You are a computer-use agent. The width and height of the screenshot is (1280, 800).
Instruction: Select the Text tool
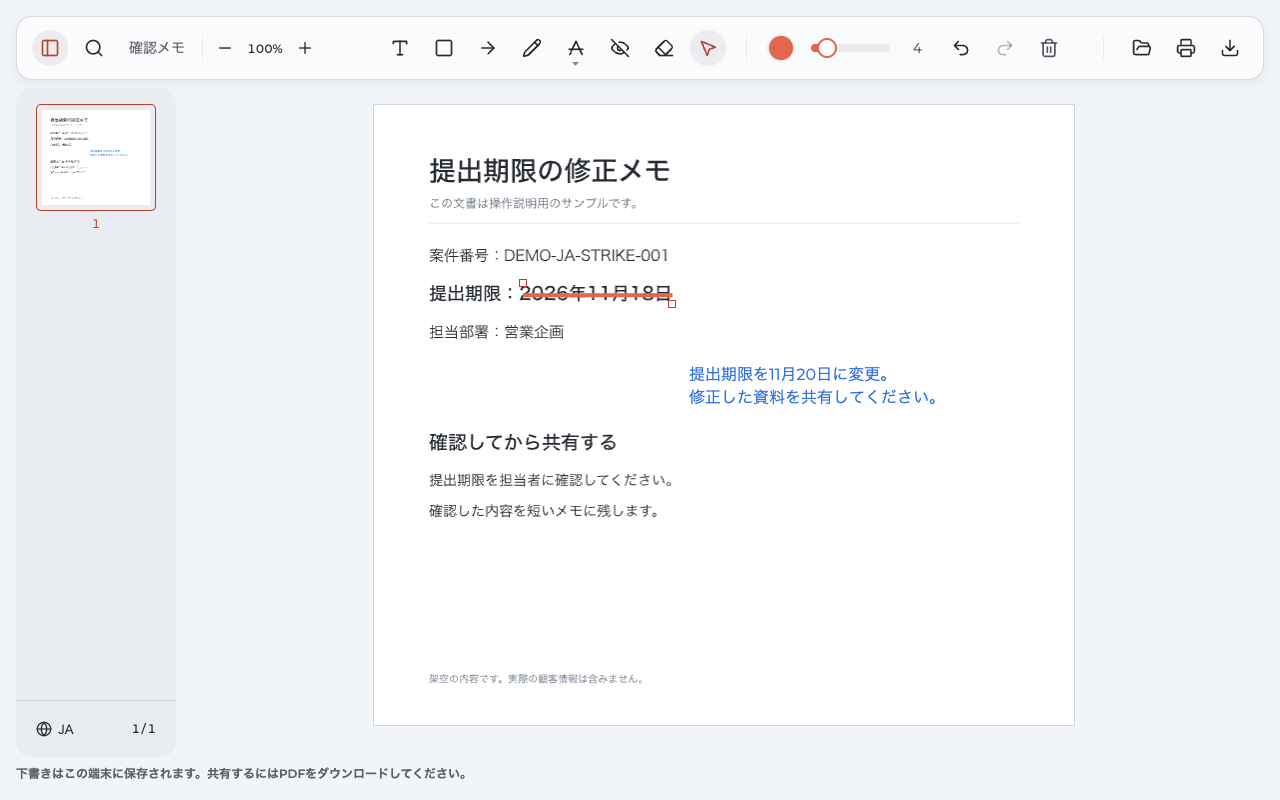point(400,48)
